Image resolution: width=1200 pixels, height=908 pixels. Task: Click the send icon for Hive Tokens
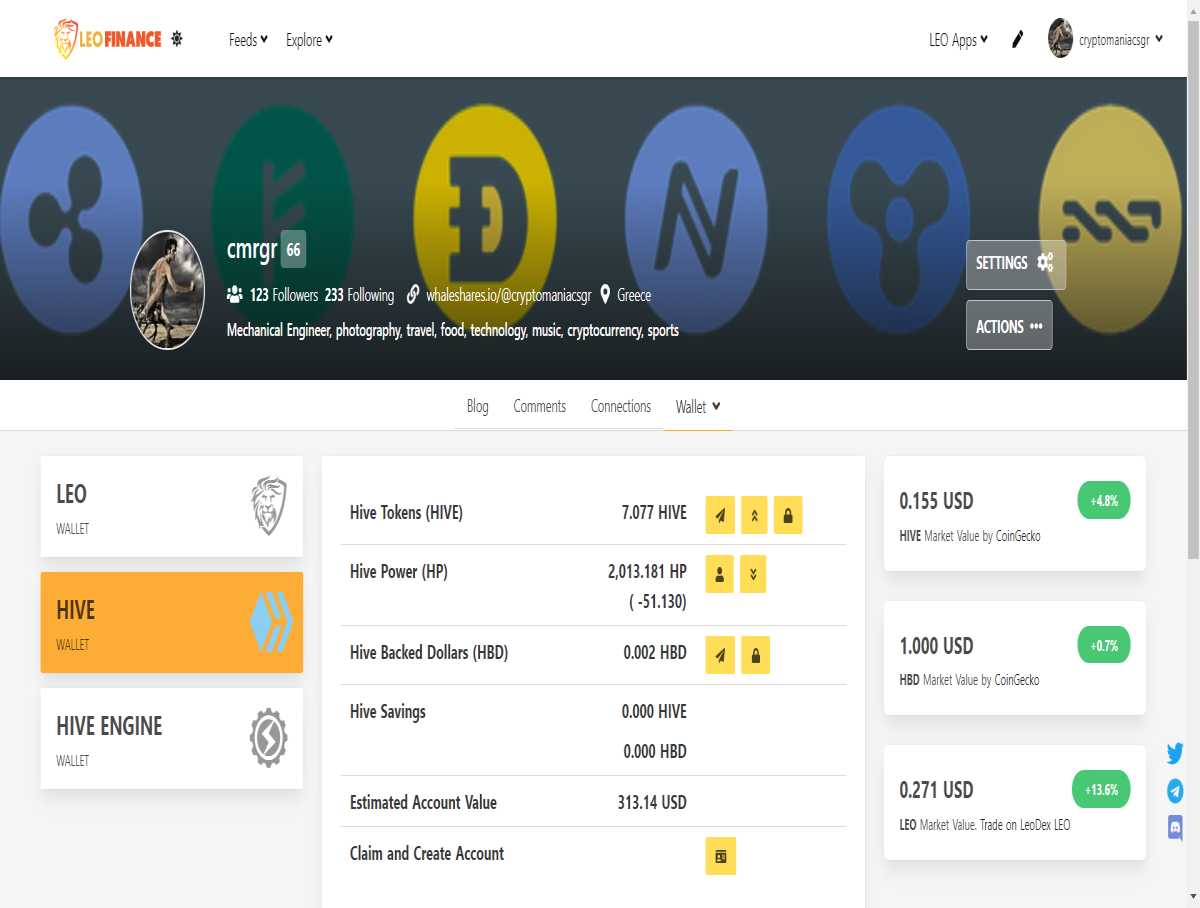[720, 515]
